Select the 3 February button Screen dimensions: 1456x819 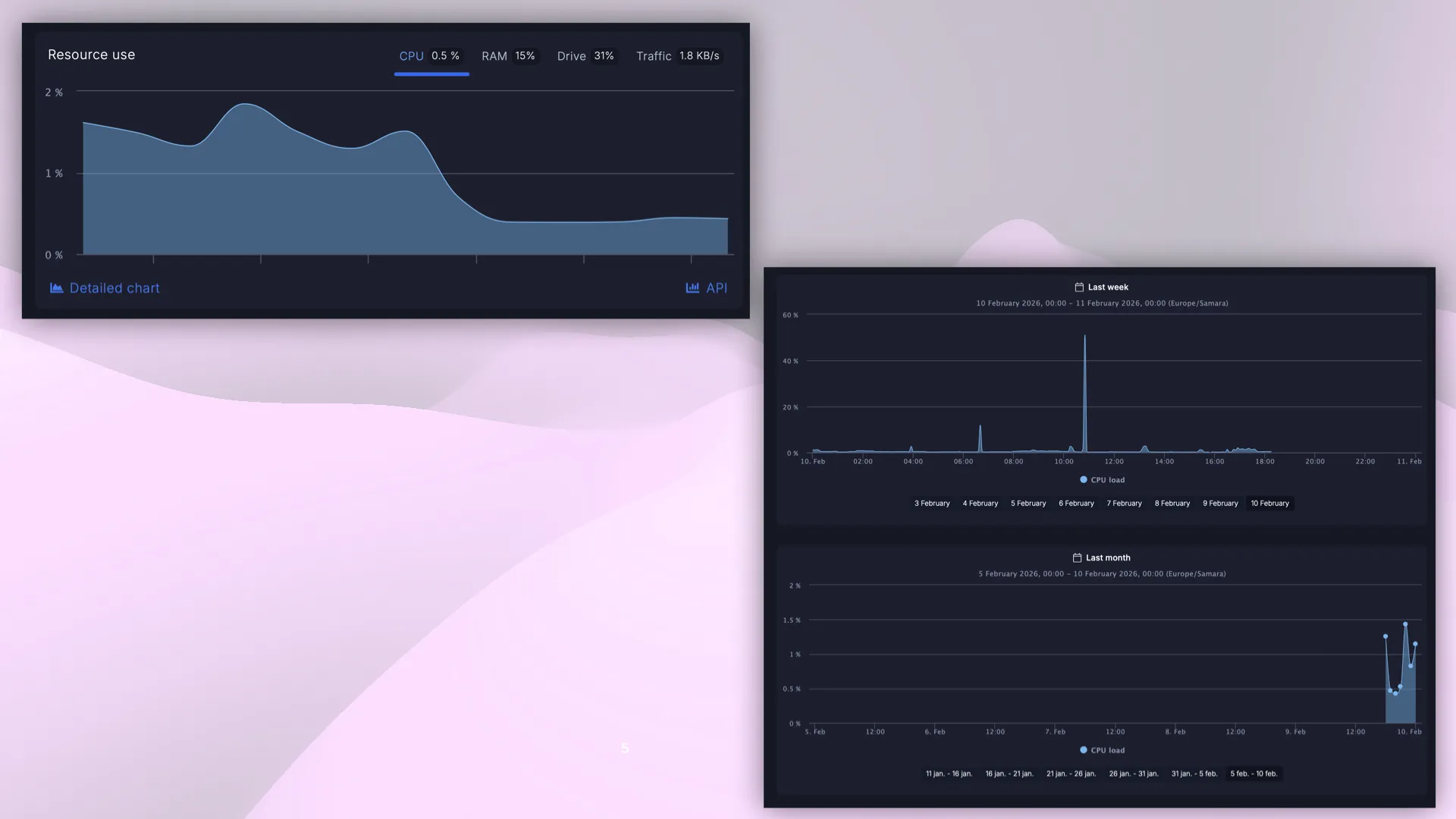pos(931,503)
